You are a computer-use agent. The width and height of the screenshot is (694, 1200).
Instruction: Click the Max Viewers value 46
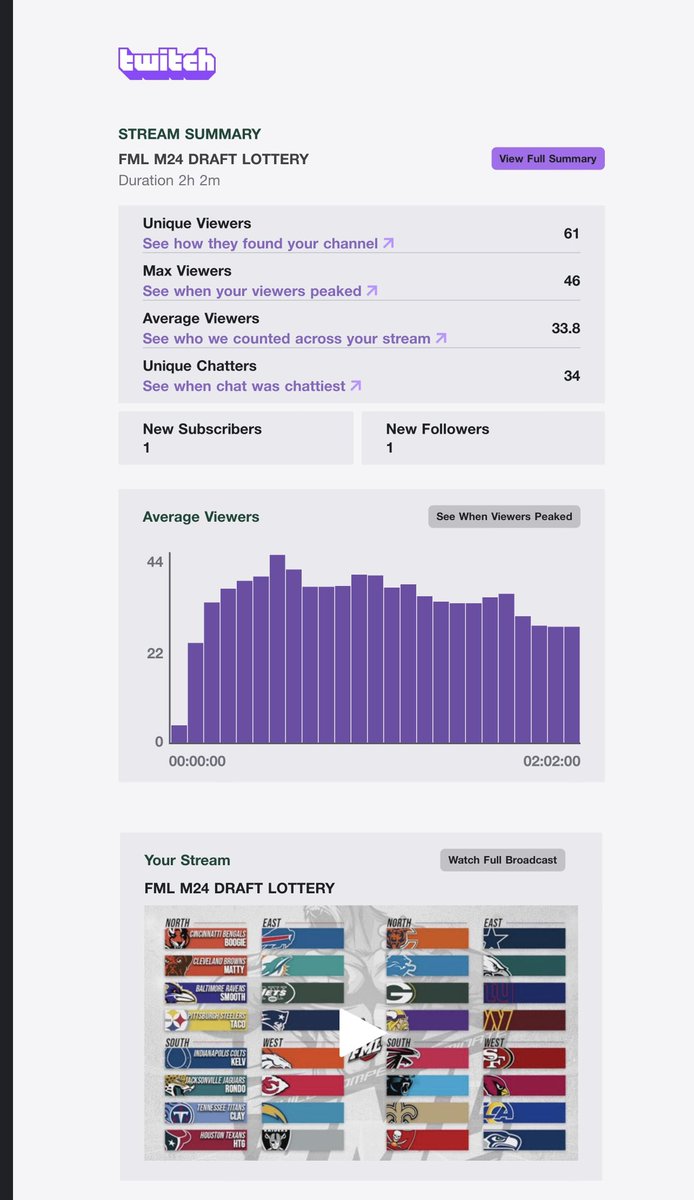(571, 281)
